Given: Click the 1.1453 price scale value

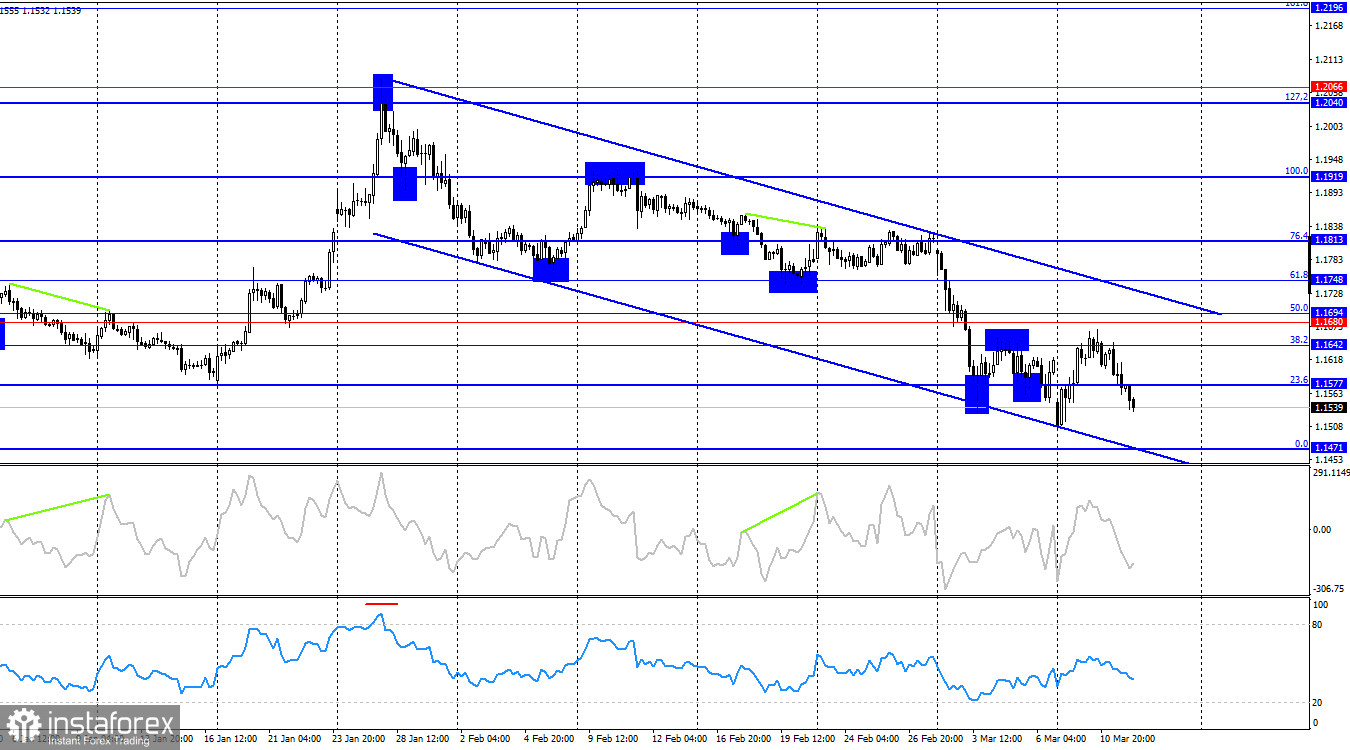Looking at the screenshot, I should click(x=1329, y=460).
